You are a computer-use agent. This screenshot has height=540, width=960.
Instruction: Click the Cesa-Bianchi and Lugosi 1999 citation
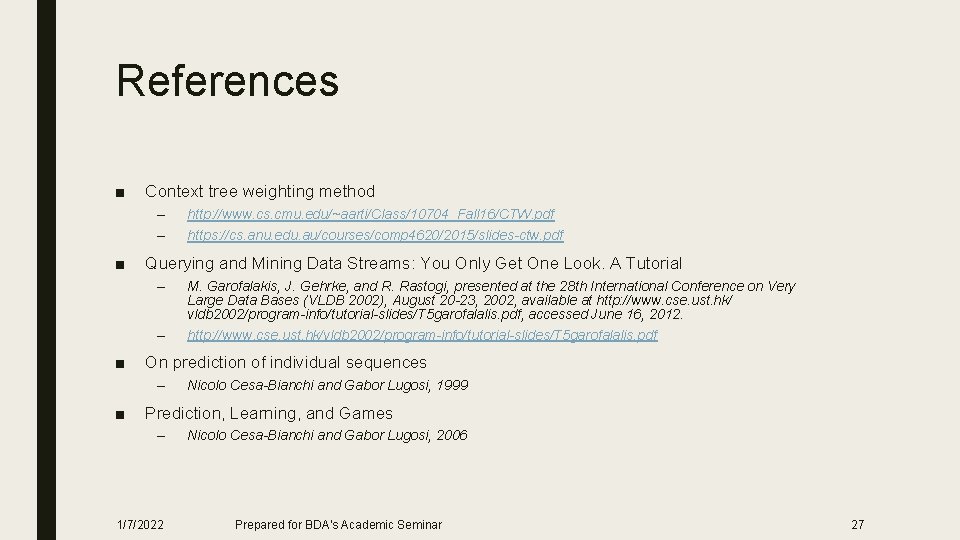(327, 385)
